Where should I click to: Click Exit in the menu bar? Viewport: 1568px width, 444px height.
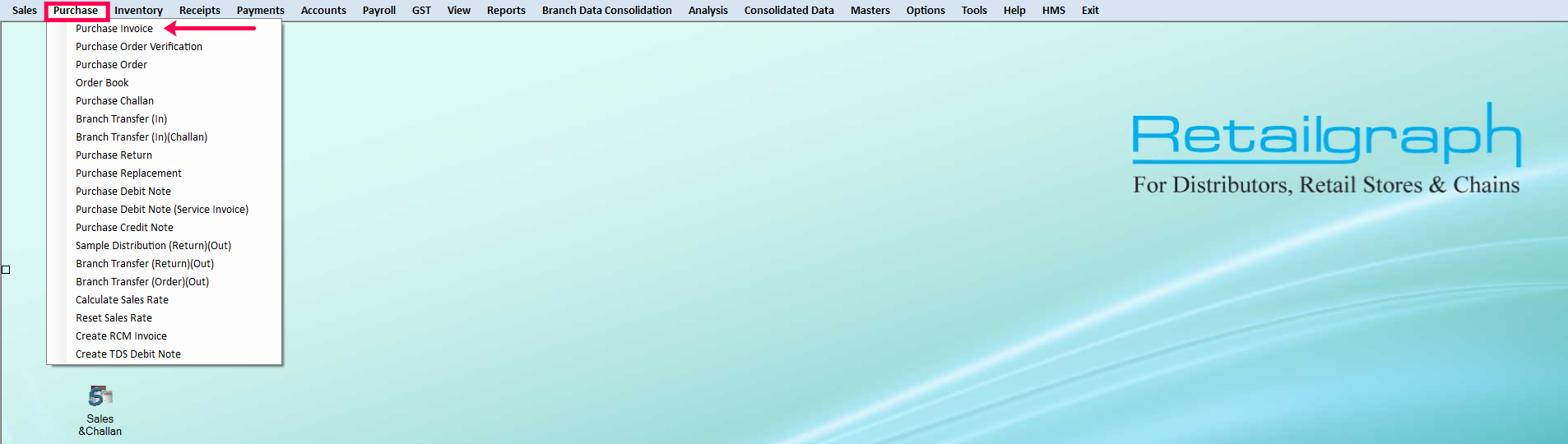(1090, 11)
